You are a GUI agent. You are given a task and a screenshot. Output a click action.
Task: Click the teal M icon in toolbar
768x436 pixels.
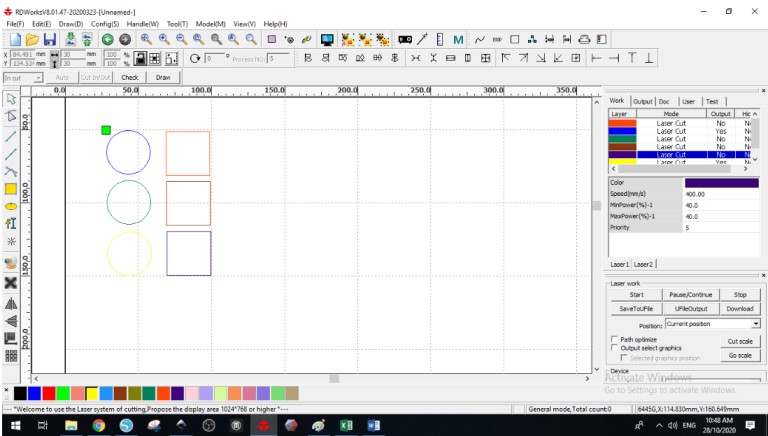point(458,40)
